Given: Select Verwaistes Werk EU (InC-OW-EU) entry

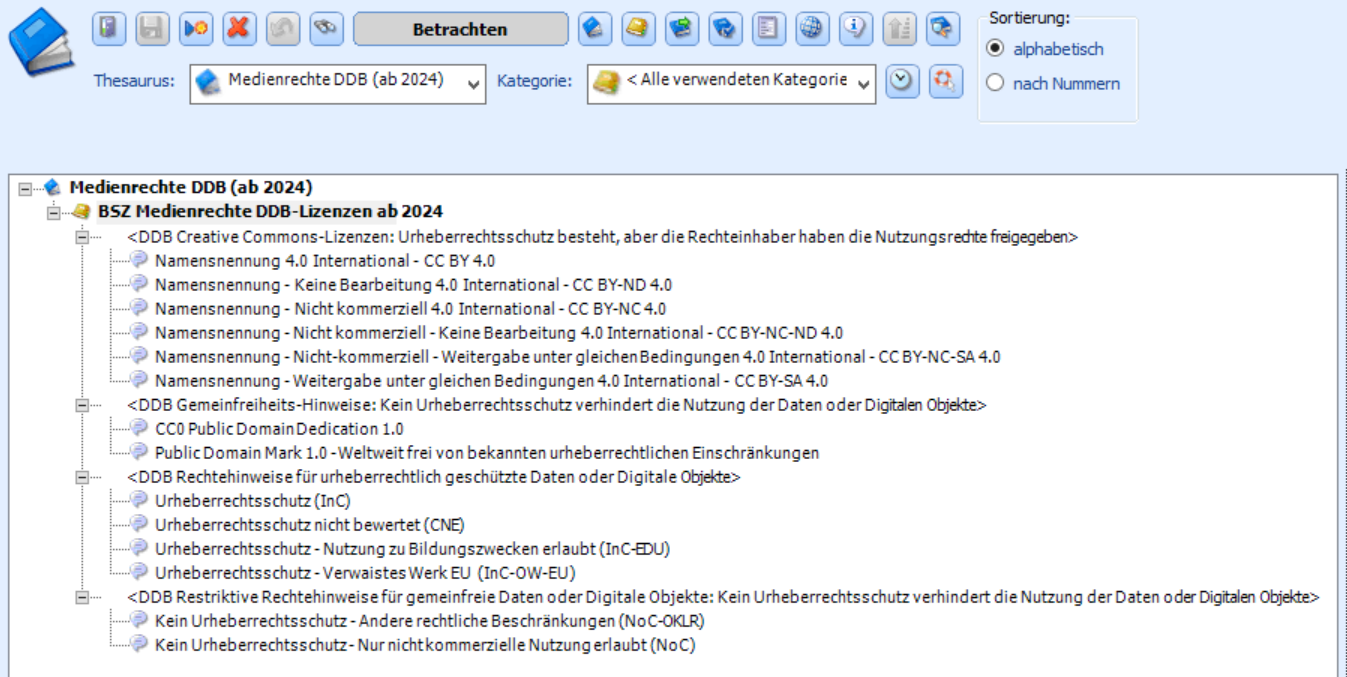Looking at the screenshot, I should (x=365, y=573).
